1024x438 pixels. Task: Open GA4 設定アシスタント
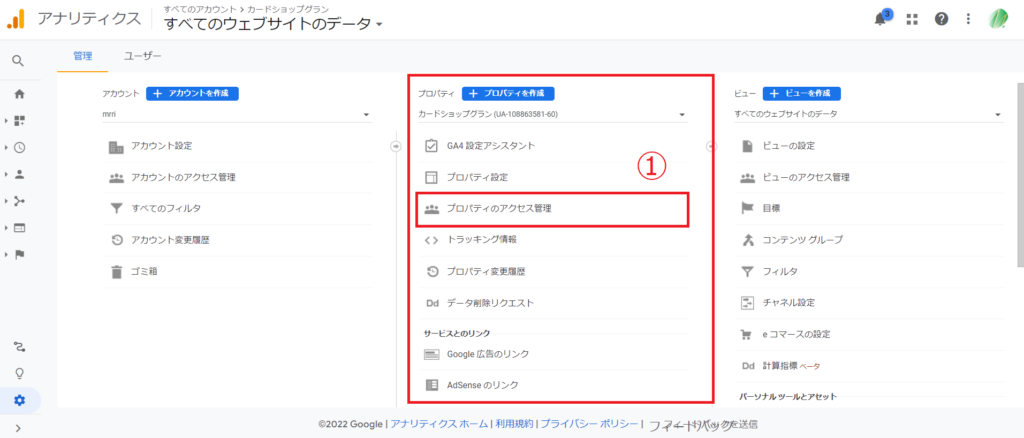[x=490, y=146]
